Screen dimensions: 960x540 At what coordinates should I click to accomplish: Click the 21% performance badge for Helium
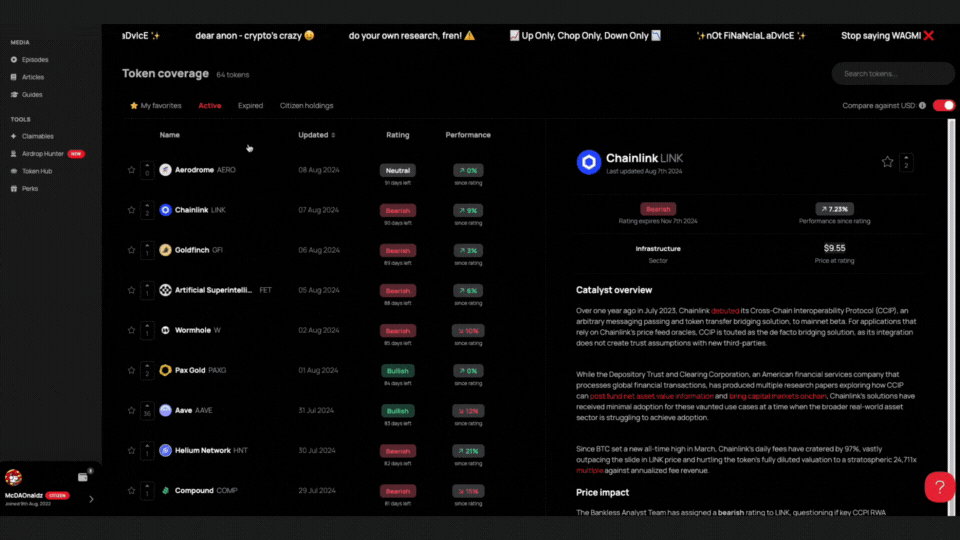point(468,451)
